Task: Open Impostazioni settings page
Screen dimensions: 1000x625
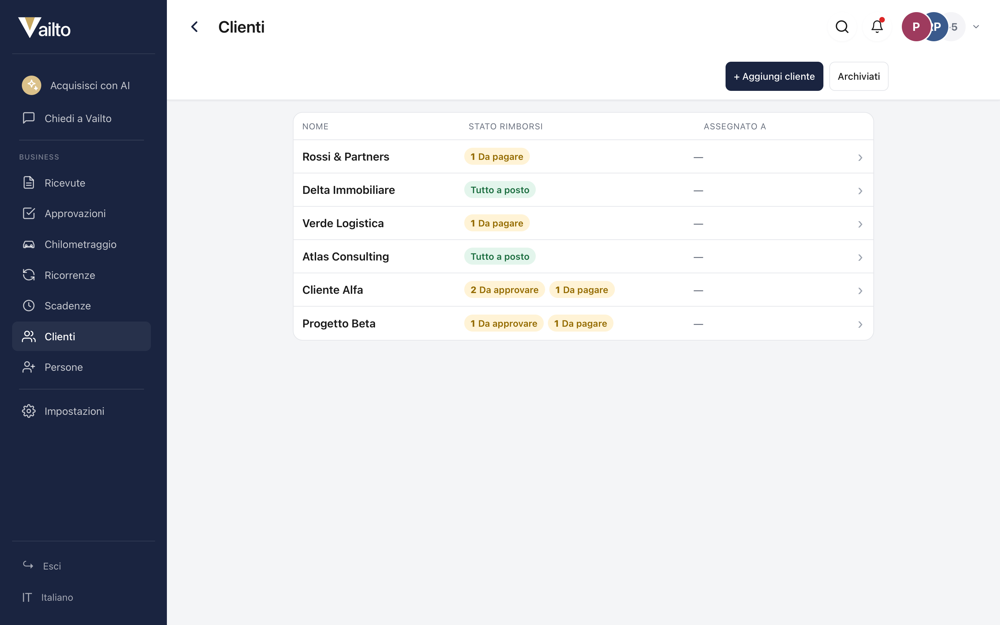Action: [82, 411]
